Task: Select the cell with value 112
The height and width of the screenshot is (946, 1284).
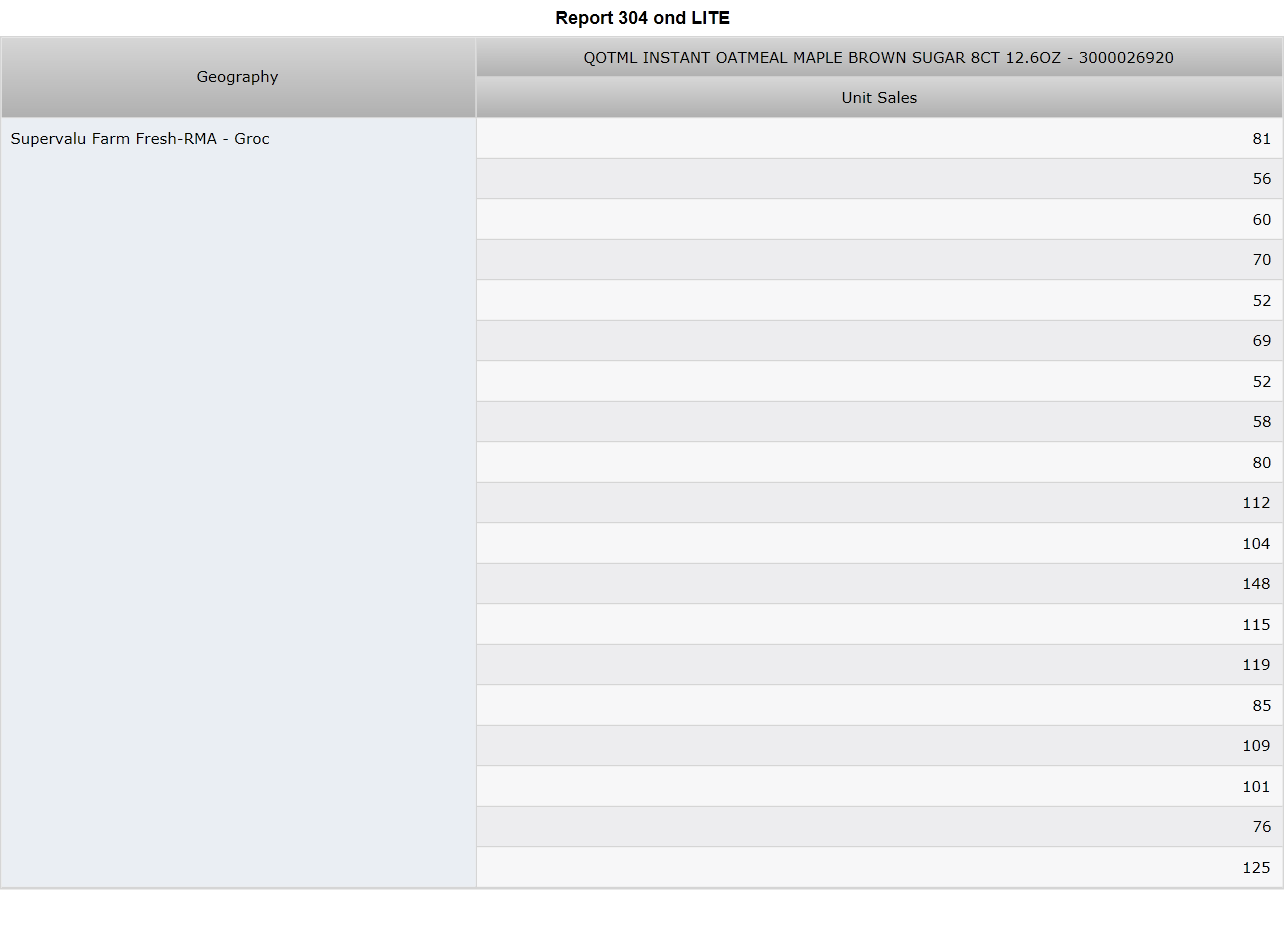Action: 879,503
